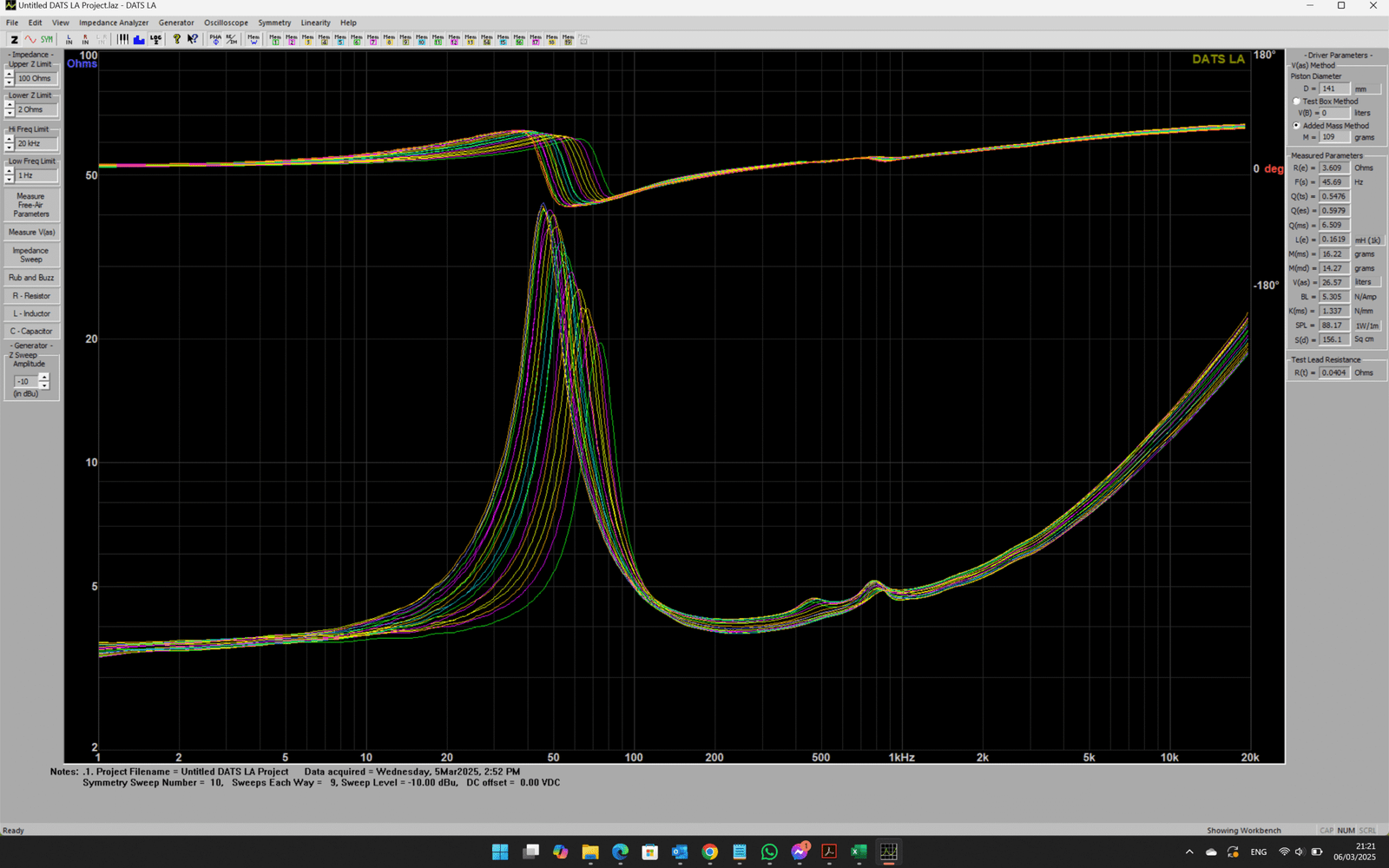The height and width of the screenshot is (868, 1389).
Task: Open the Oscilloscope menu
Action: tap(226, 23)
